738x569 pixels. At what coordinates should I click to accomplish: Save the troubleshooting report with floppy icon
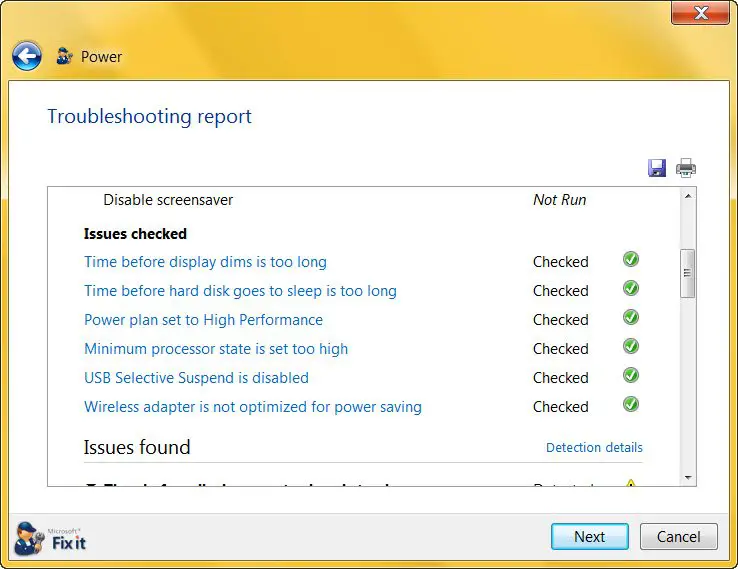(657, 168)
